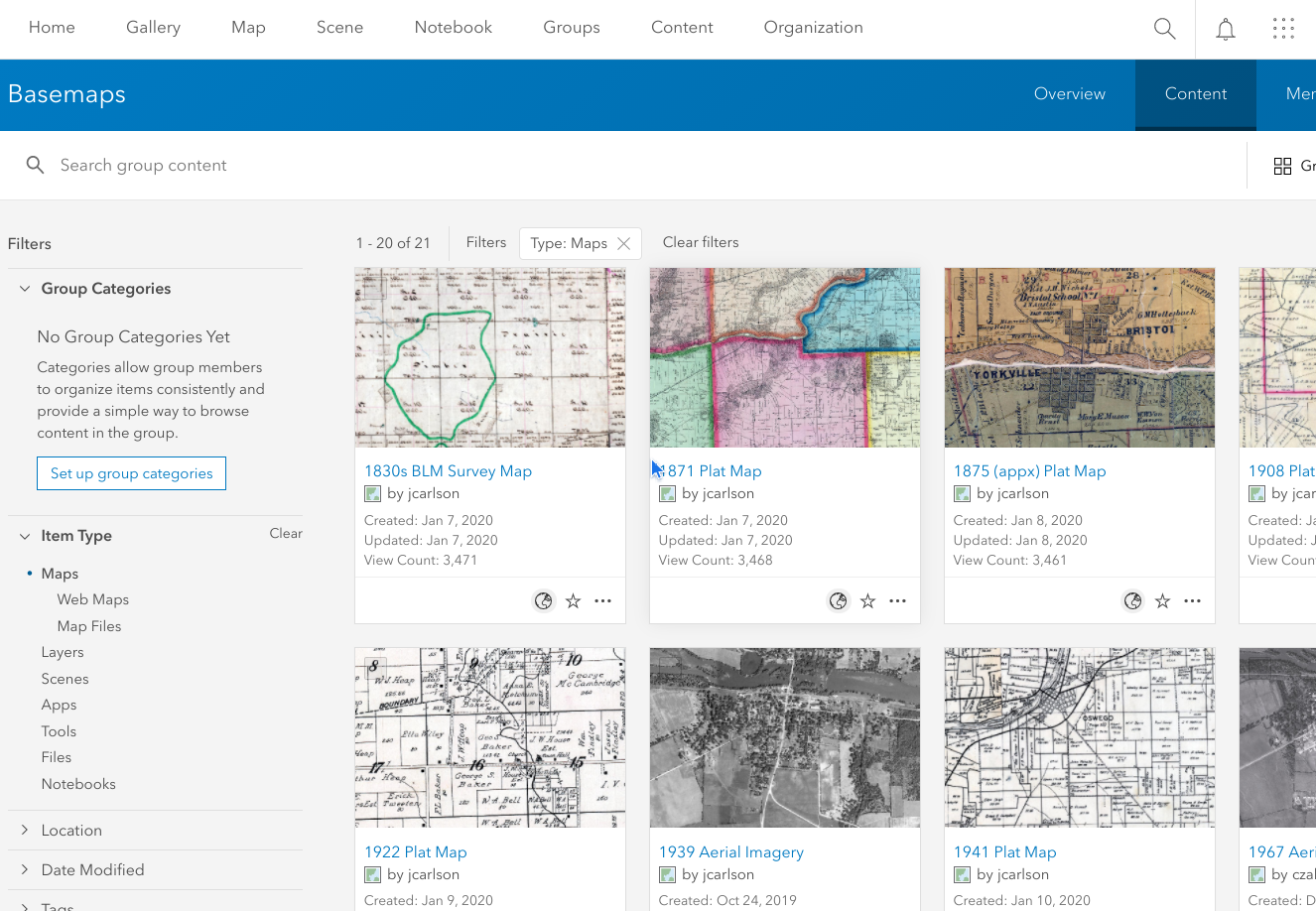Image resolution: width=1316 pixels, height=911 pixels.
Task: Collapse the Group Categories section
Action: [24, 288]
